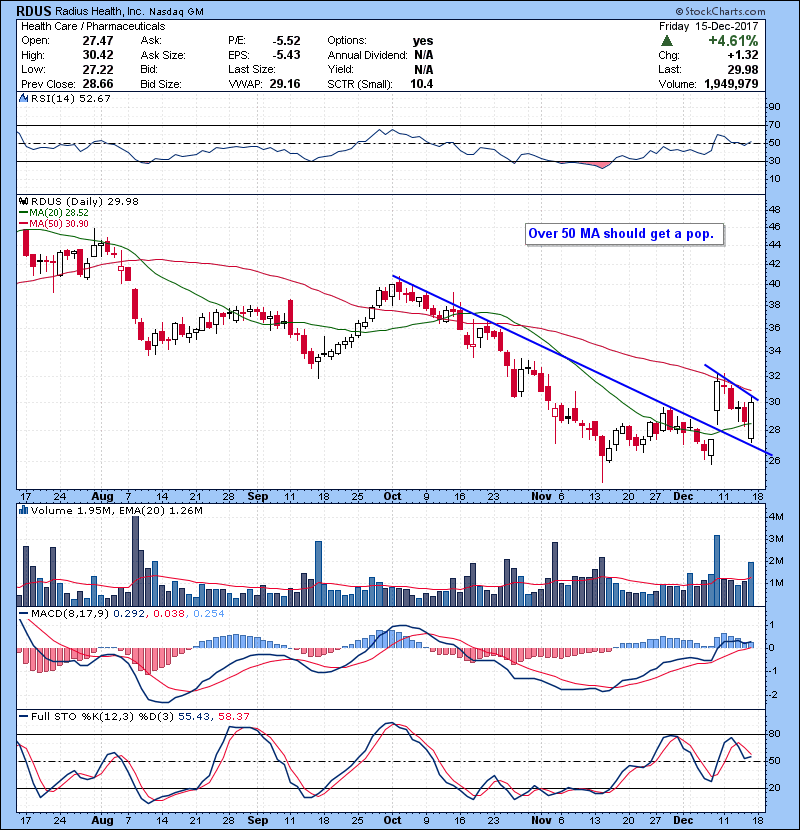This screenshot has height=830, width=800.
Task: Click the 26 price axis label
Action: (774, 461)
